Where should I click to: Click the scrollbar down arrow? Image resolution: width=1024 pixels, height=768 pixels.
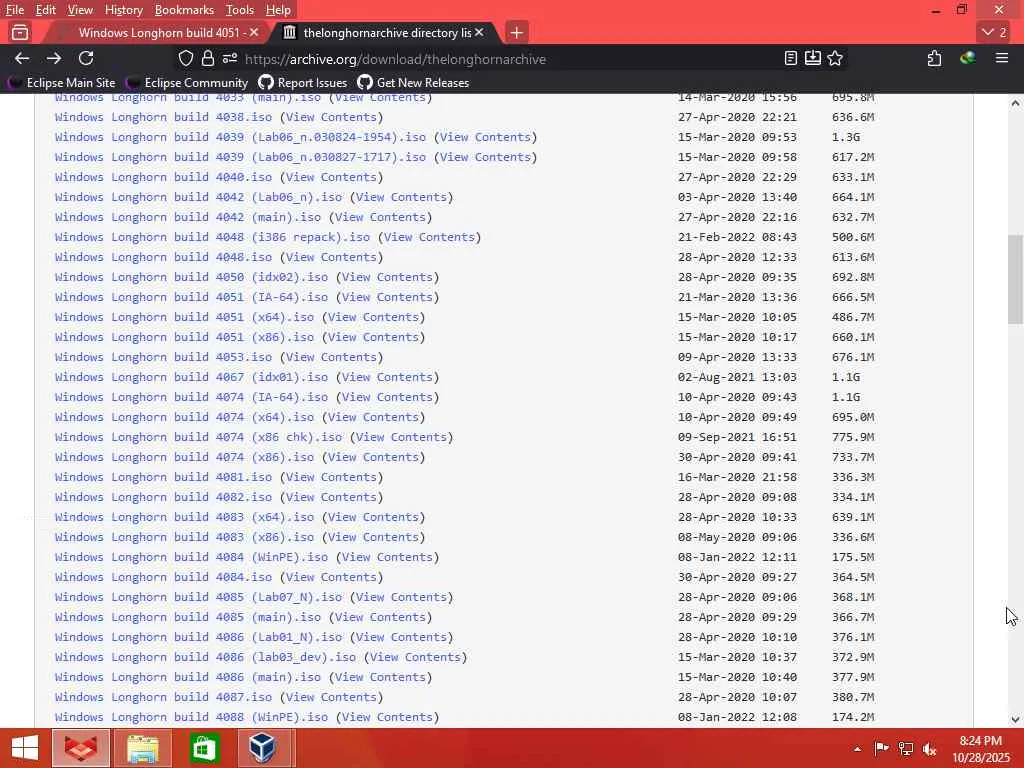click(x=1015, y=719)
